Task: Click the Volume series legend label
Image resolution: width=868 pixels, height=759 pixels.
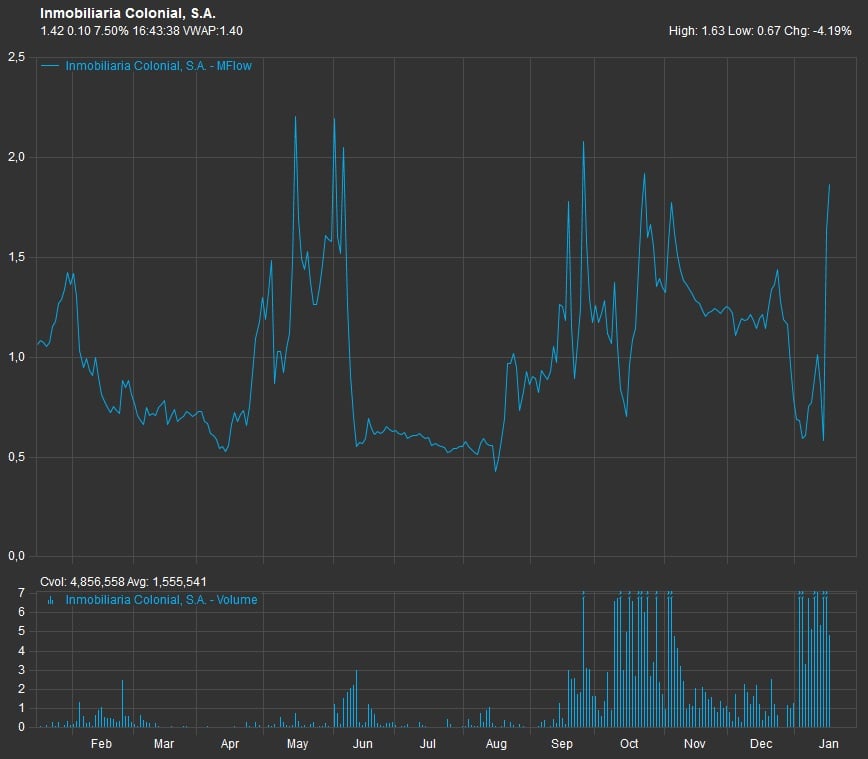Action: (161, 600)
